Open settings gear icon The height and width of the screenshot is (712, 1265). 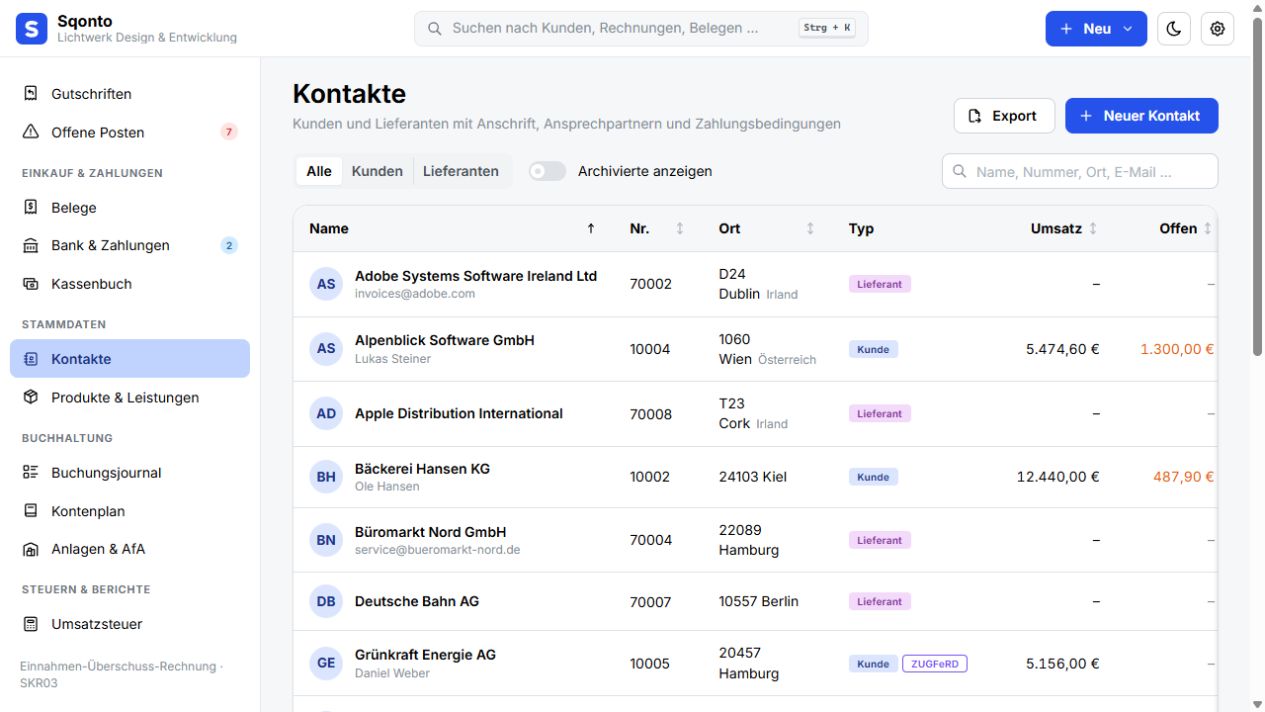coord(1217,29)
